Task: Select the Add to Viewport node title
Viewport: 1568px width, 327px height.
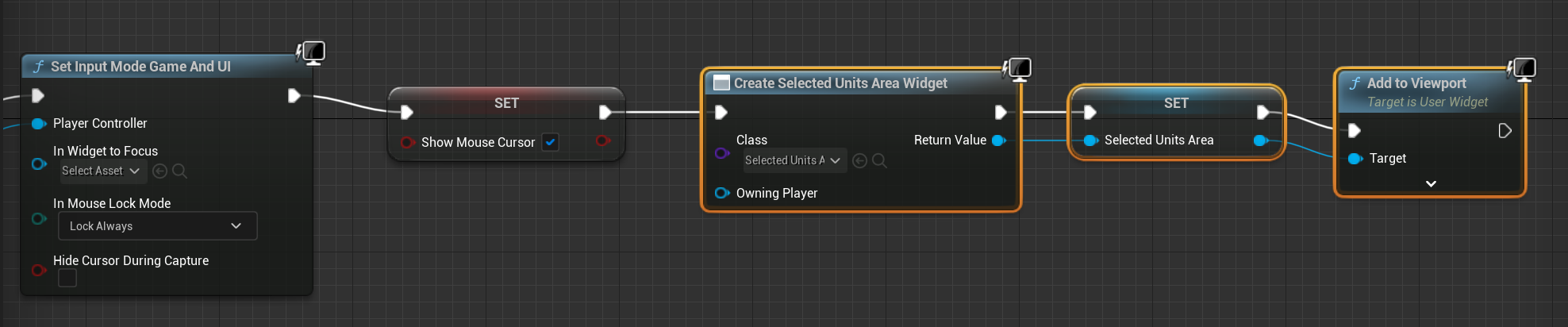Action: pos(1416,83)
